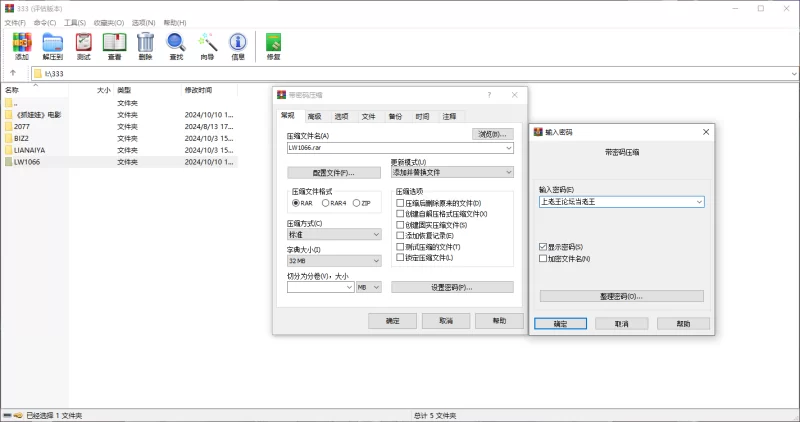Open the 工具 (Tools) menu
Viewport: 800px width, 422px height.
tap(74, 21)
